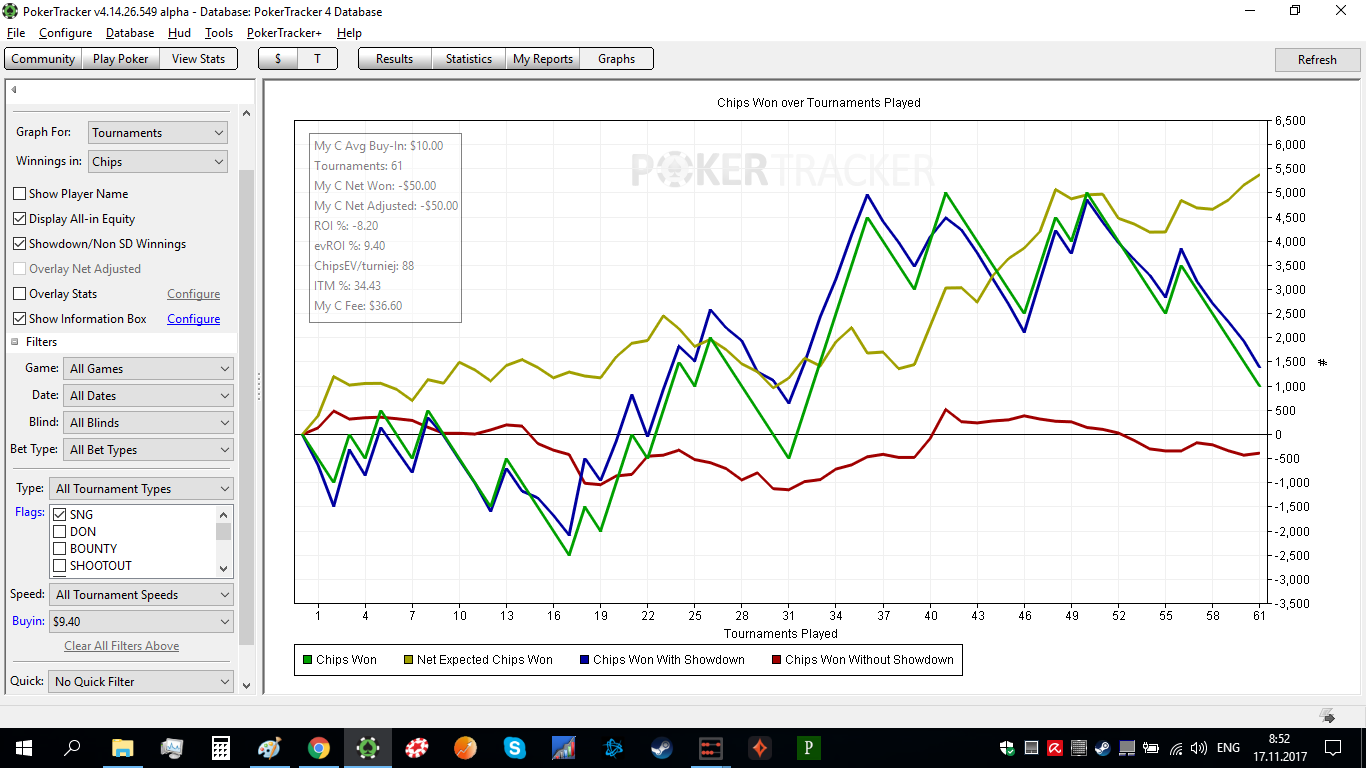Click Configure link next to Information Box
Viewport: 1366px width, 768px height.
(194, 319)
